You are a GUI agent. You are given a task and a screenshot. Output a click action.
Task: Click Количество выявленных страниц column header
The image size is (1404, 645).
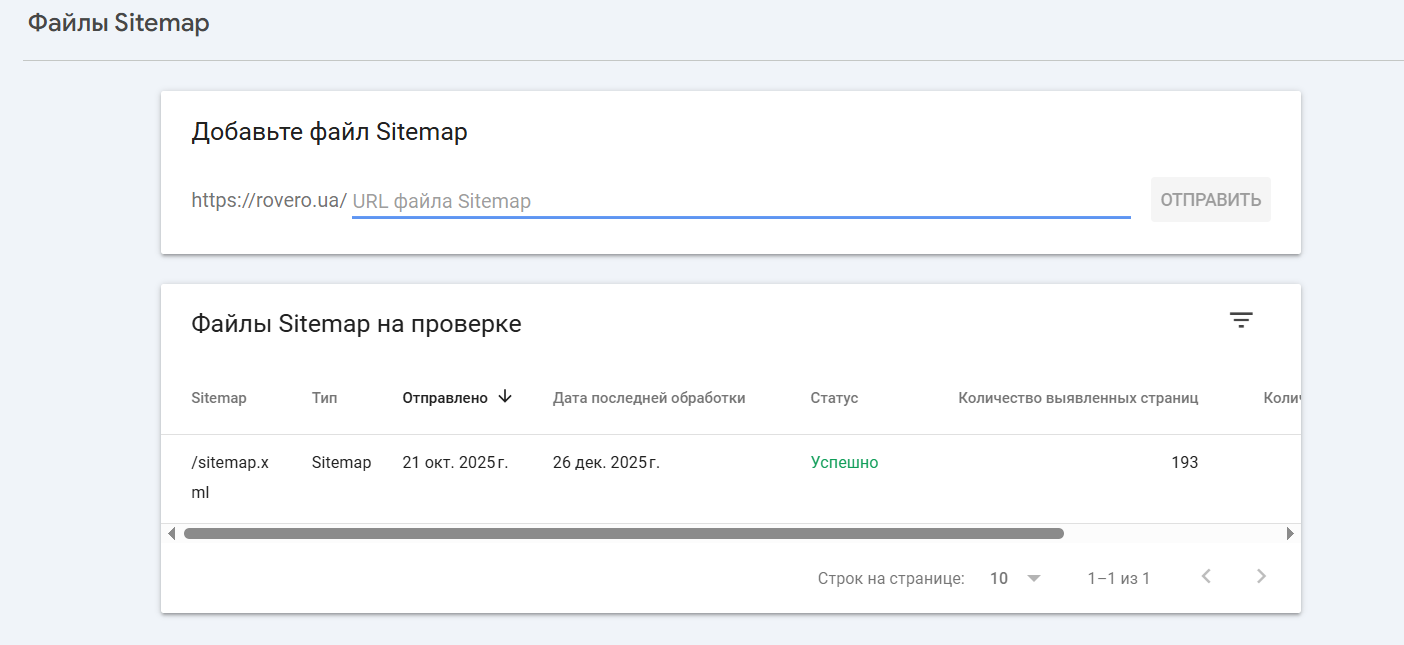pyautogui.click(x=1078, y=398)
